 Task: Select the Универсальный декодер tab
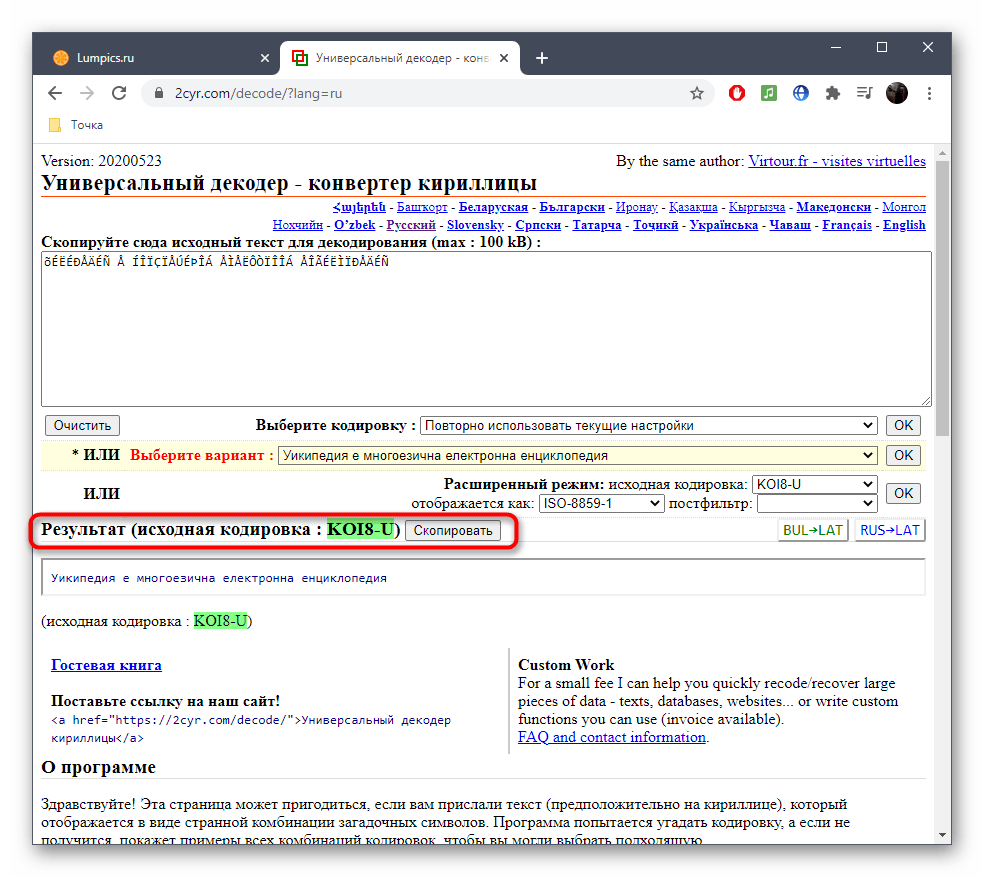400,58
